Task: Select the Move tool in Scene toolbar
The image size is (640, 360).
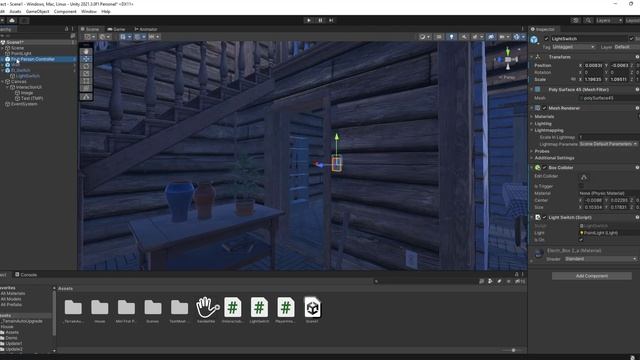Action: (86, 59)
